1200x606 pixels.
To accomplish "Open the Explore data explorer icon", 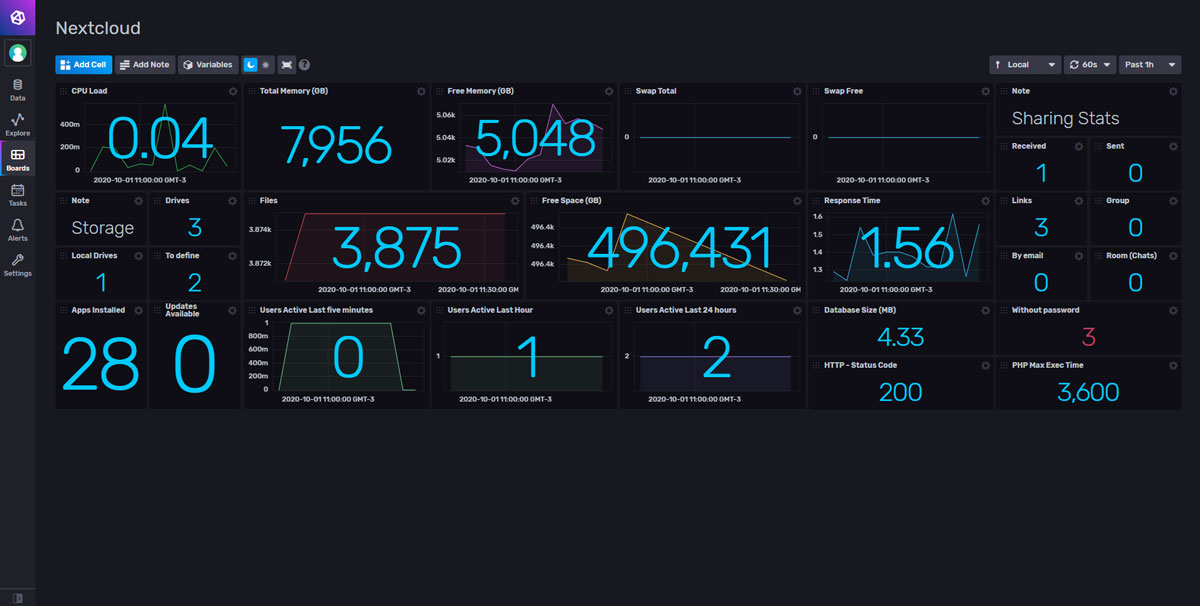I will [17, 124].
